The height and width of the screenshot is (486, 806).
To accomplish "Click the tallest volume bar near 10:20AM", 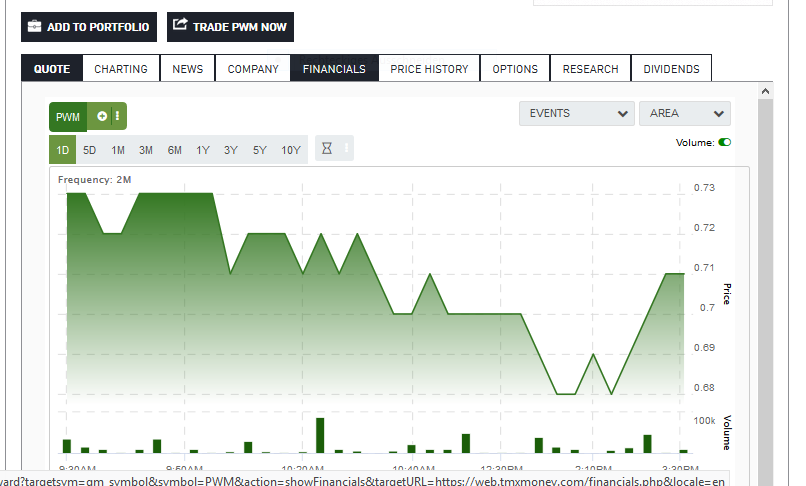I will click(320, 435).
